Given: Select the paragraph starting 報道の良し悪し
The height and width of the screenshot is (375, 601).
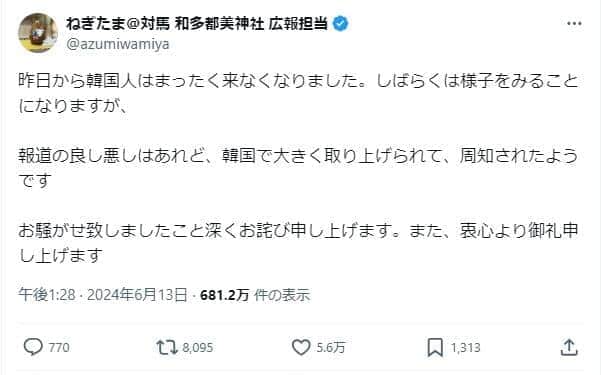Looking at the screenshot, I should pyautogui.click(x=298, y=168).
